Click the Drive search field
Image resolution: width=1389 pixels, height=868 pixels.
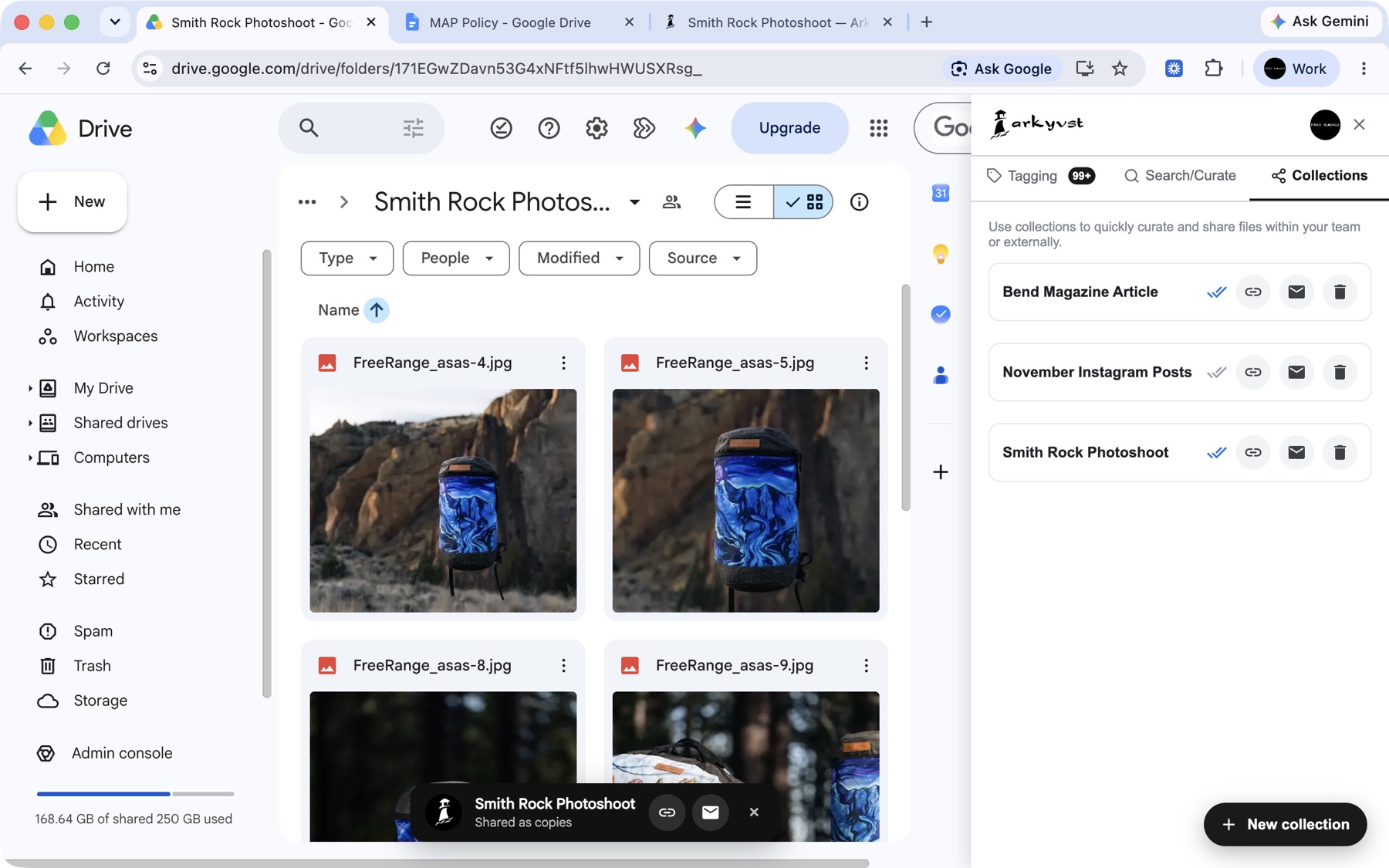[x=361, y=128]
